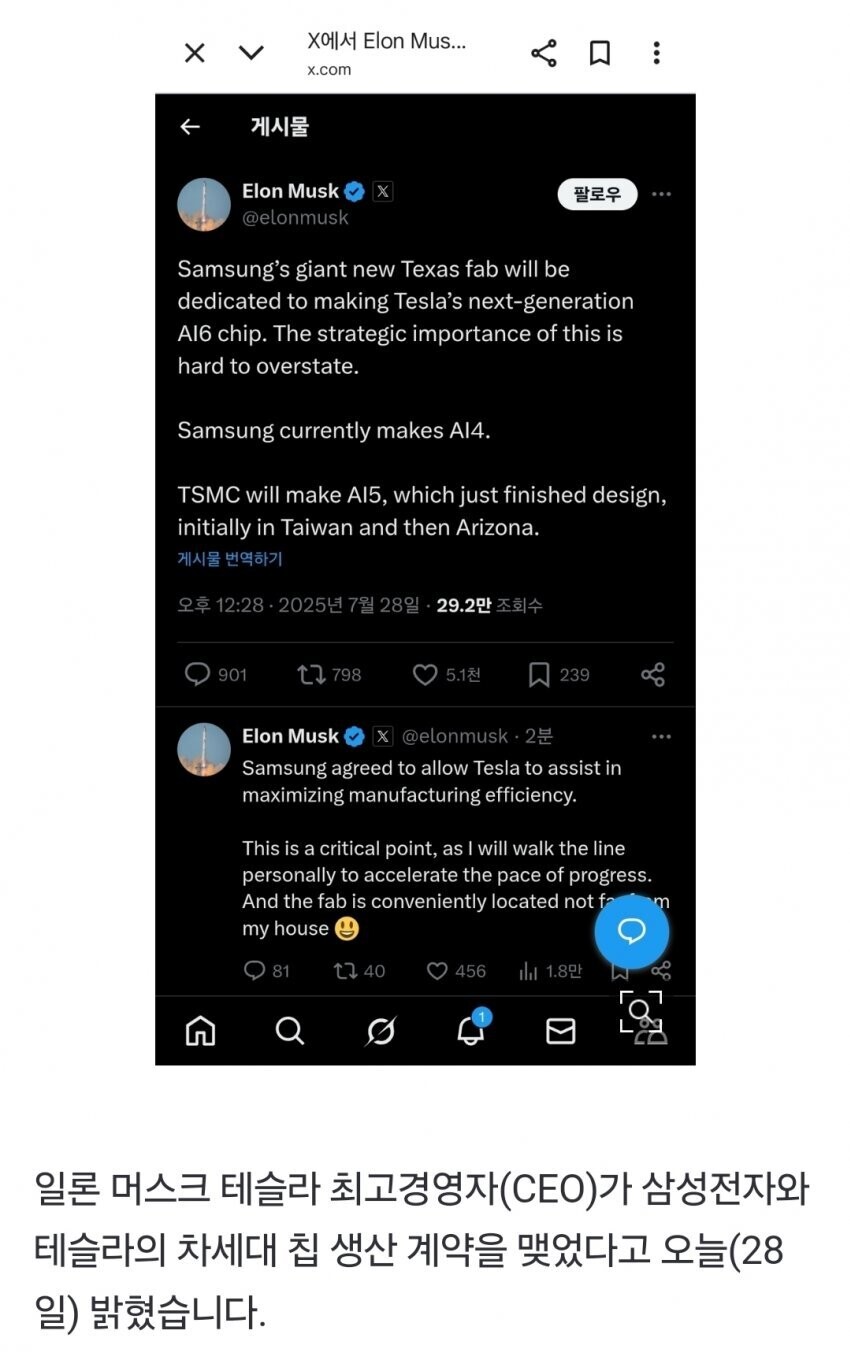The width and height of the screenshot is (850, 1360).
Task: Open the main post's three-dot options
Action: [x=661, y=194]
